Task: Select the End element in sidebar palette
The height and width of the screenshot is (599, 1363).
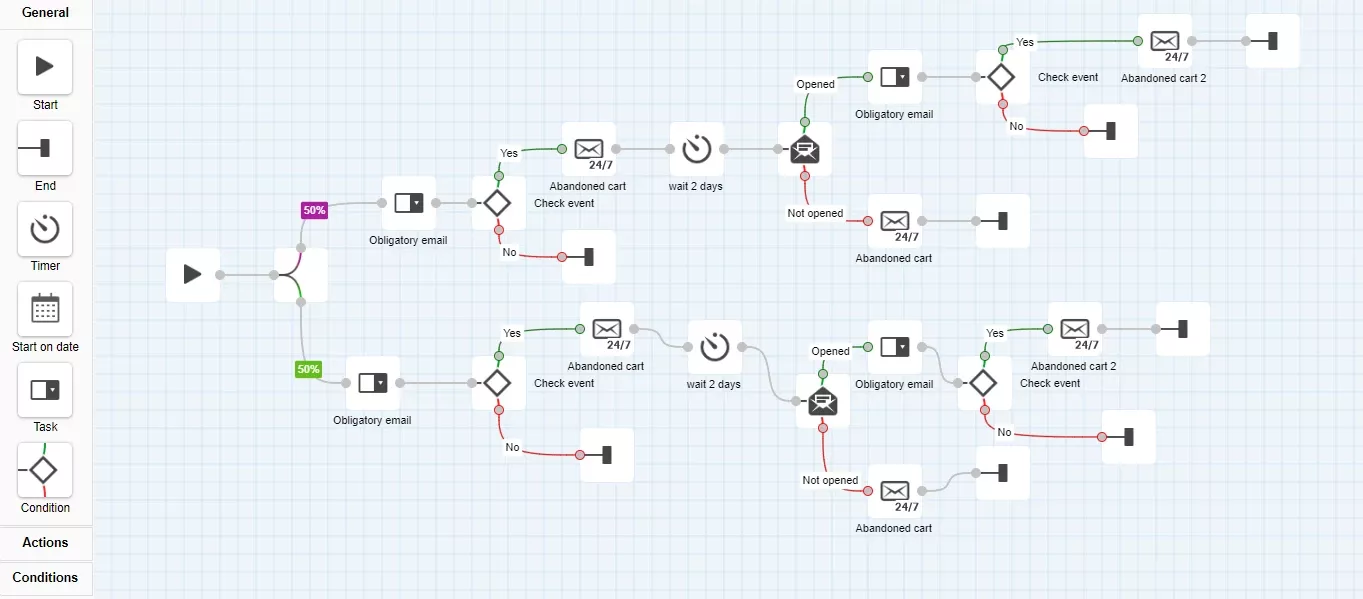Action: tap(45, 148)
